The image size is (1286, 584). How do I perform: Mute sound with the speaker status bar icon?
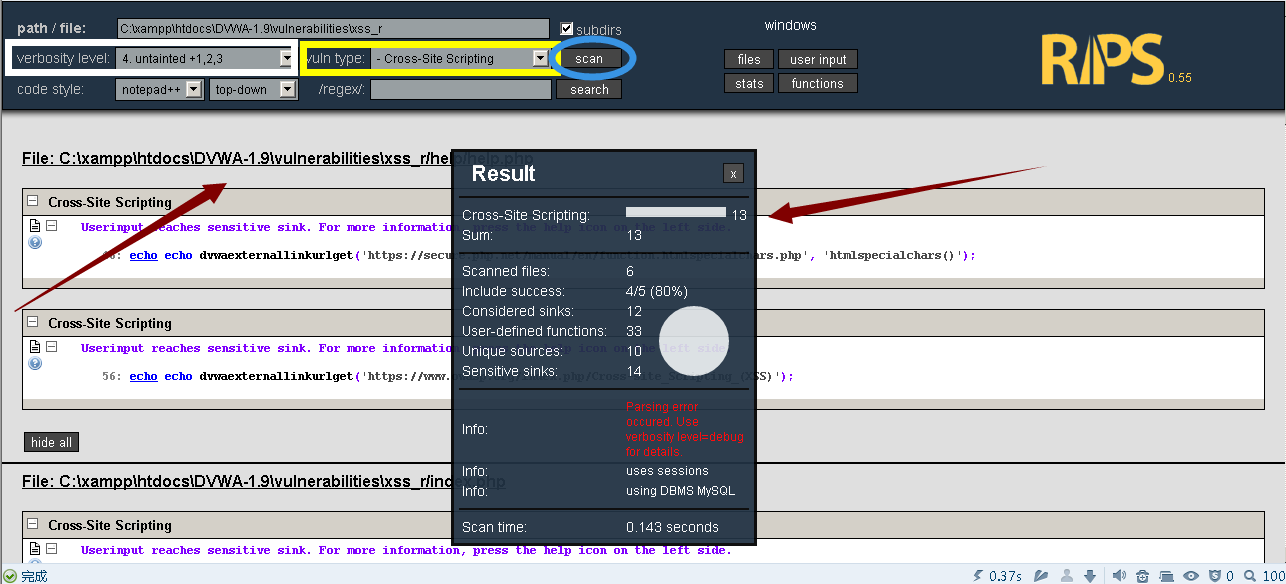point(1119,576)
